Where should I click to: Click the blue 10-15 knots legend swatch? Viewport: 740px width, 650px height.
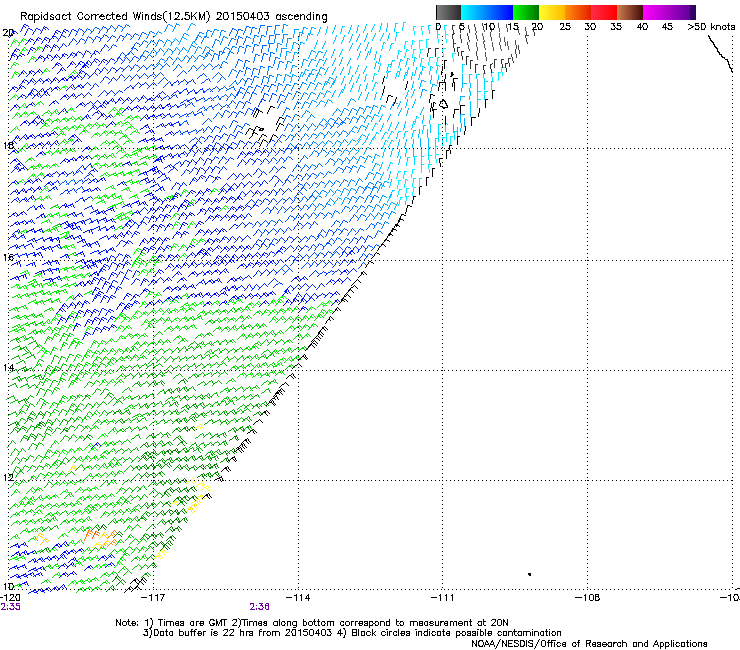(x=500, y=12)
